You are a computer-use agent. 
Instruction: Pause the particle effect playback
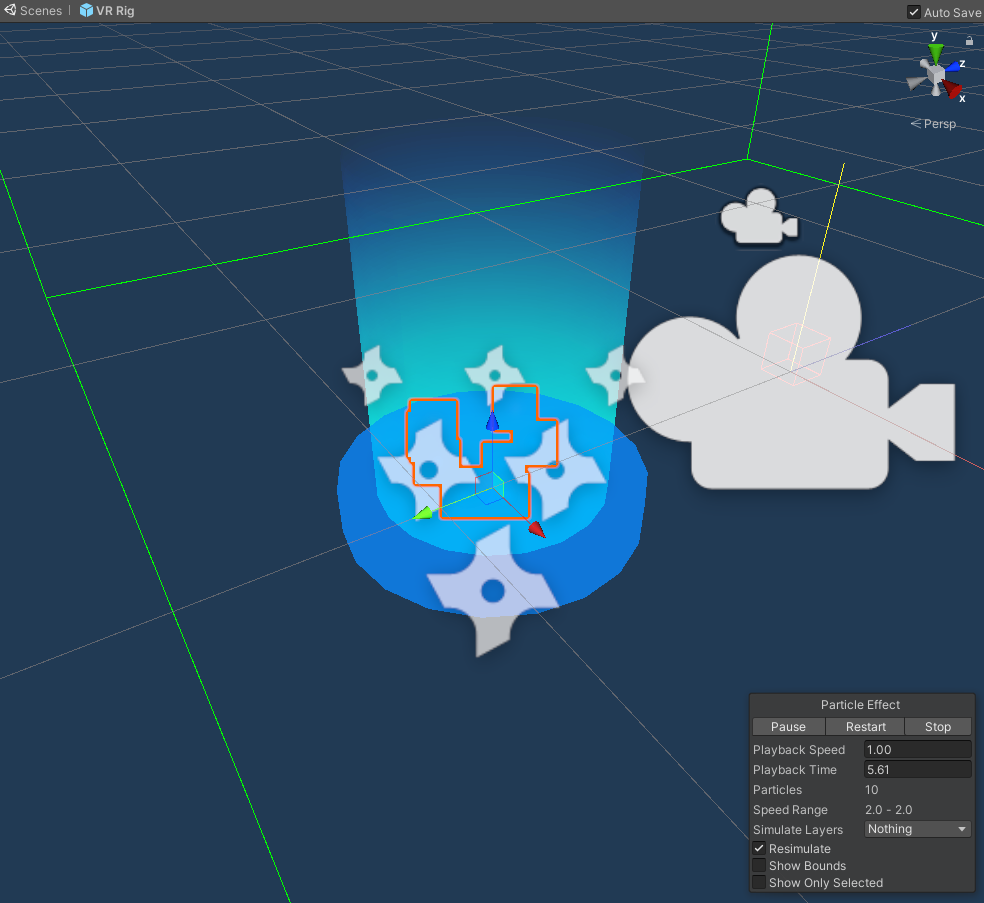pos(788,726)
